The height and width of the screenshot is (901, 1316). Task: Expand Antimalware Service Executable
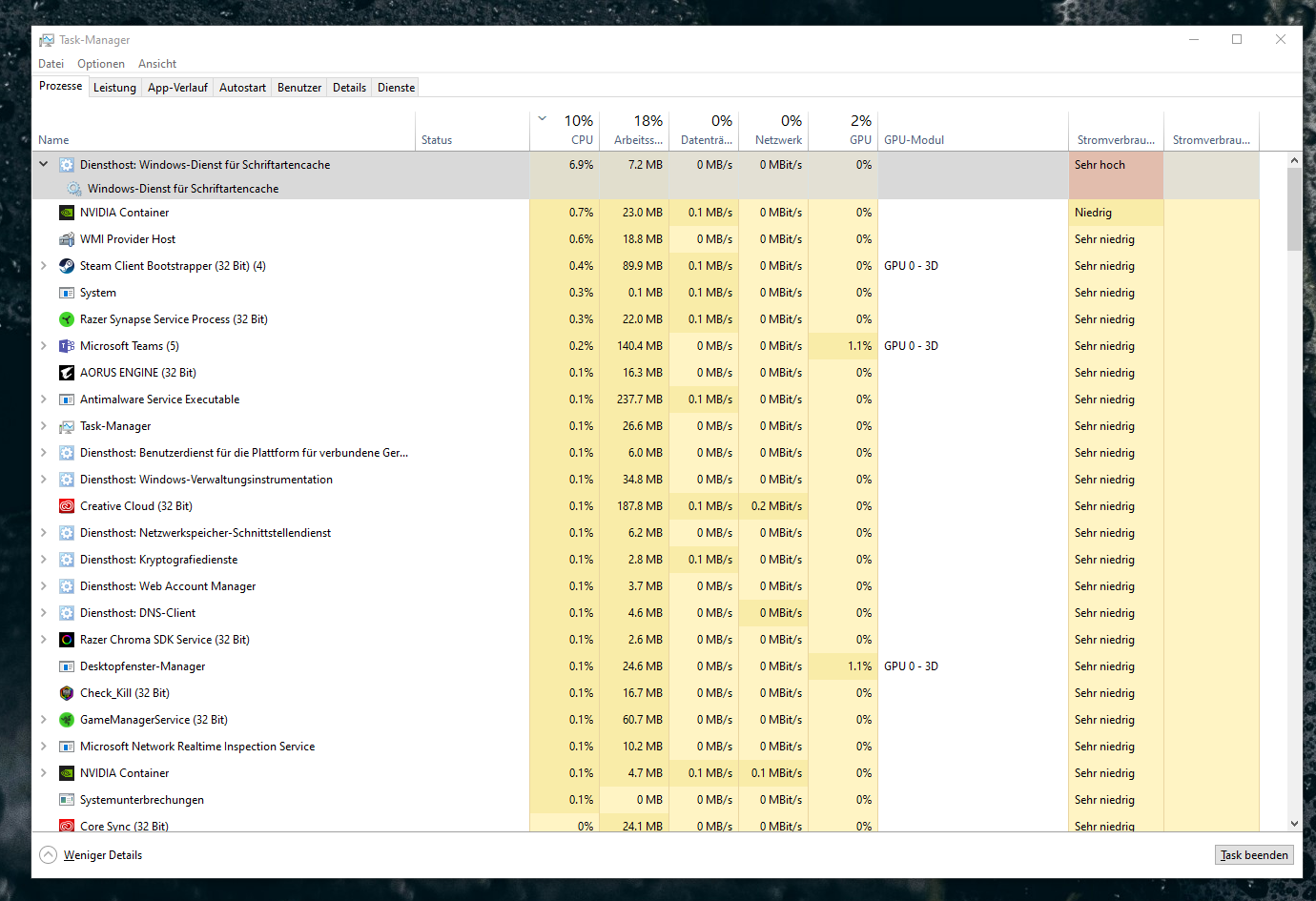coord(43,399)
